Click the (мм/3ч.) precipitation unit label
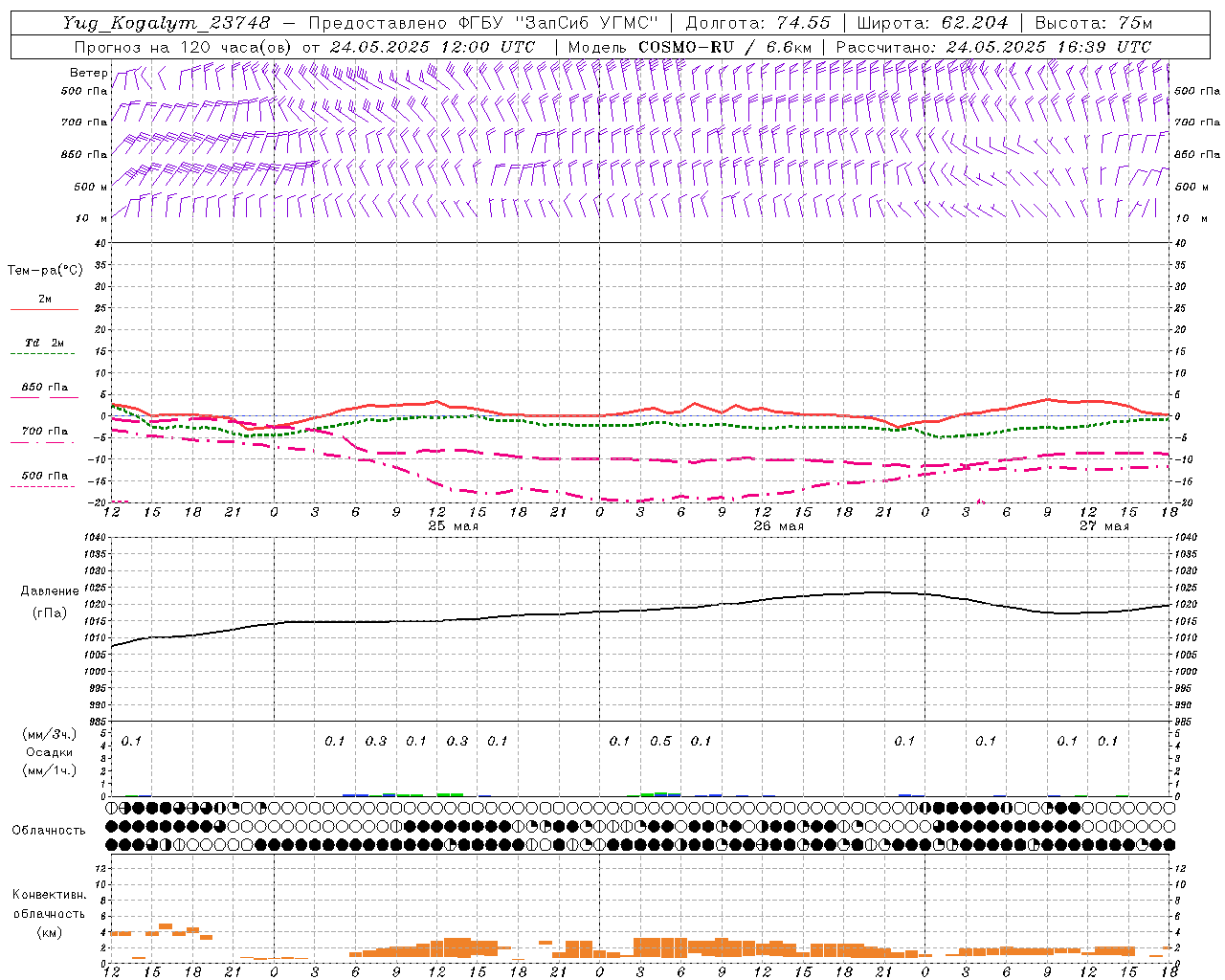The image size is (1225, 980). 50,734
